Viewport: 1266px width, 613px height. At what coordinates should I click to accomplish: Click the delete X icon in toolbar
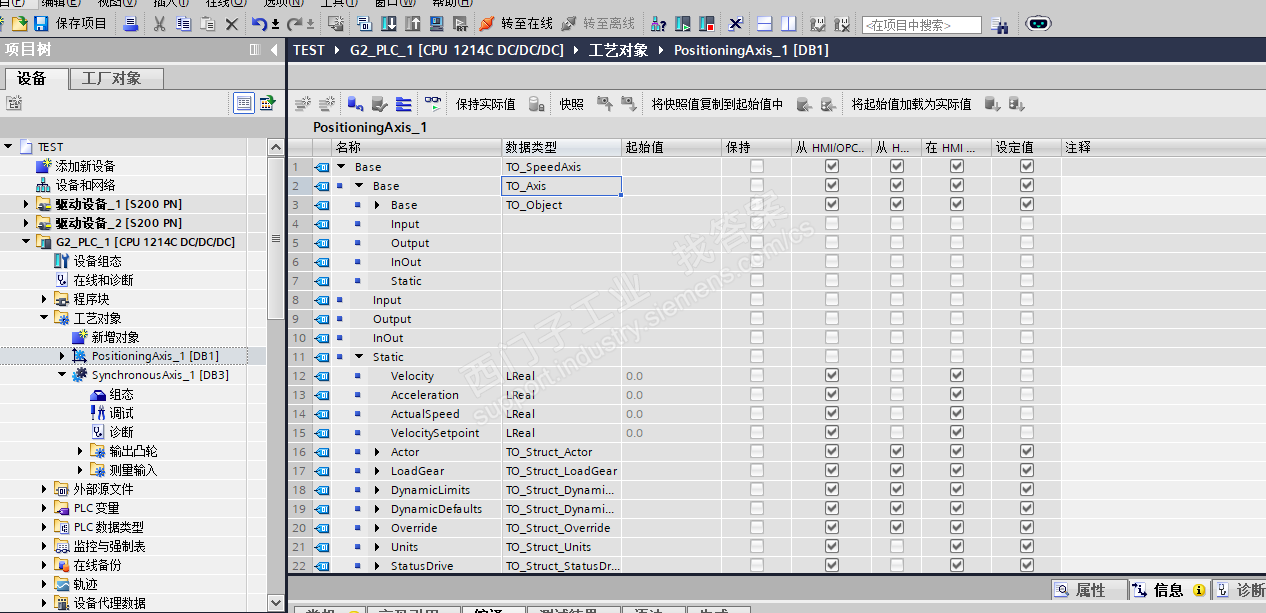(x=232, y=23)
